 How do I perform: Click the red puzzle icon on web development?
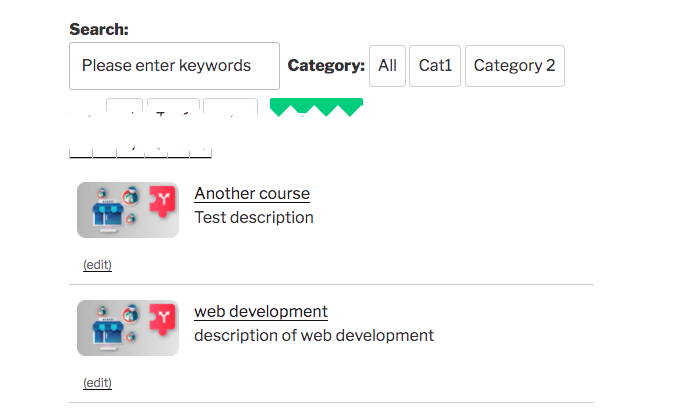pos(162,319)
